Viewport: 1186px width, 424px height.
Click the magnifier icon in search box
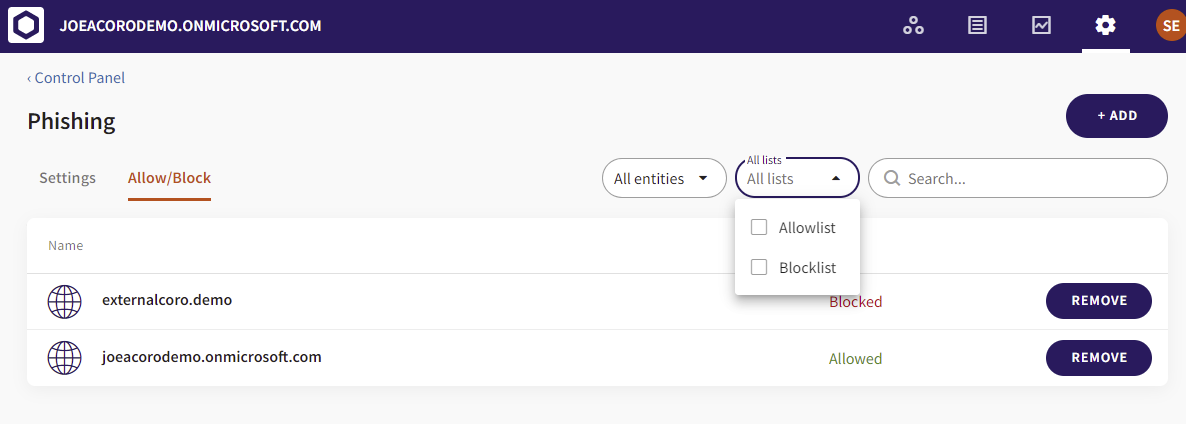pos(892,178)
